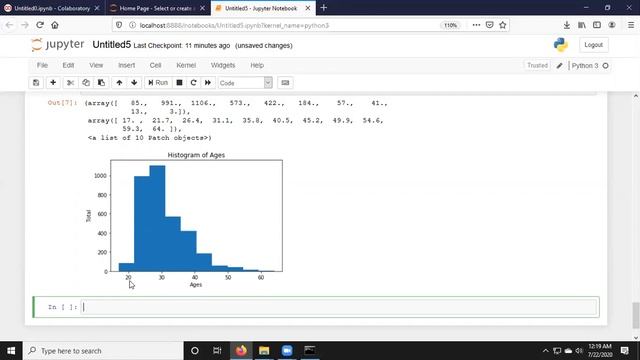The height and width of the screenshot is (360, 640).
Task: Toggle the browser sidebar icon
Action: click(x=597, y=25)
